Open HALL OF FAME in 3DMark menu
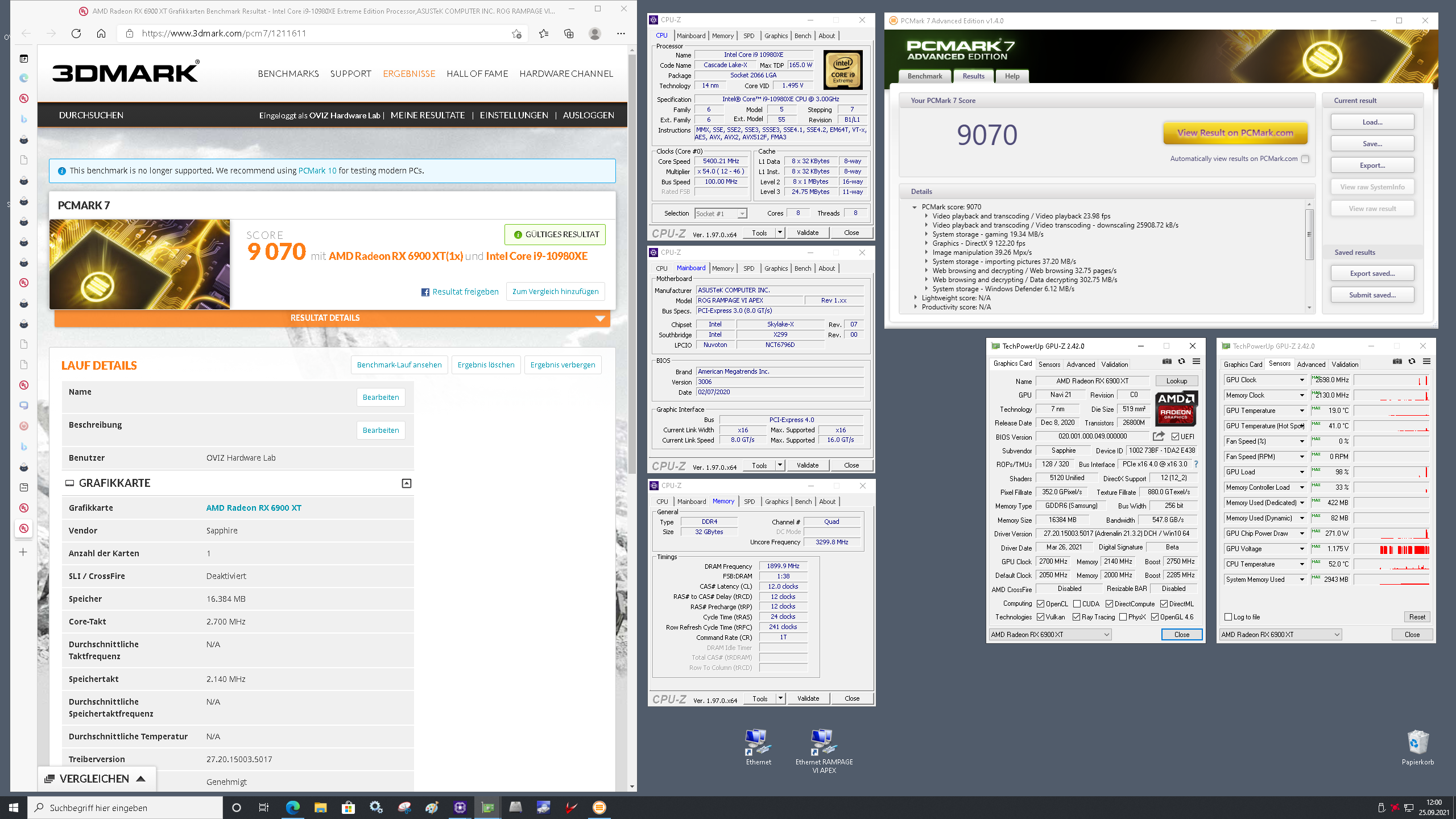This screenshot has height=819, width=1456. coord(477,74)
